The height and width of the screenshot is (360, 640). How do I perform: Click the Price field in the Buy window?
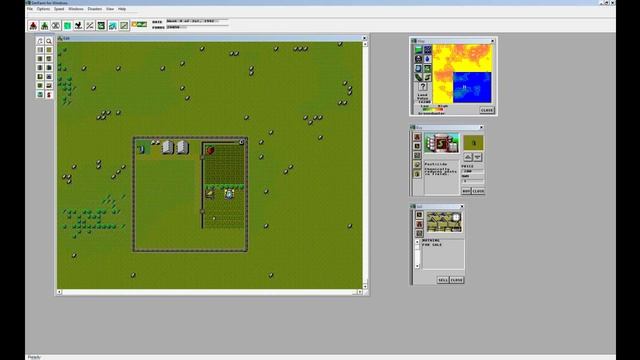473,171
